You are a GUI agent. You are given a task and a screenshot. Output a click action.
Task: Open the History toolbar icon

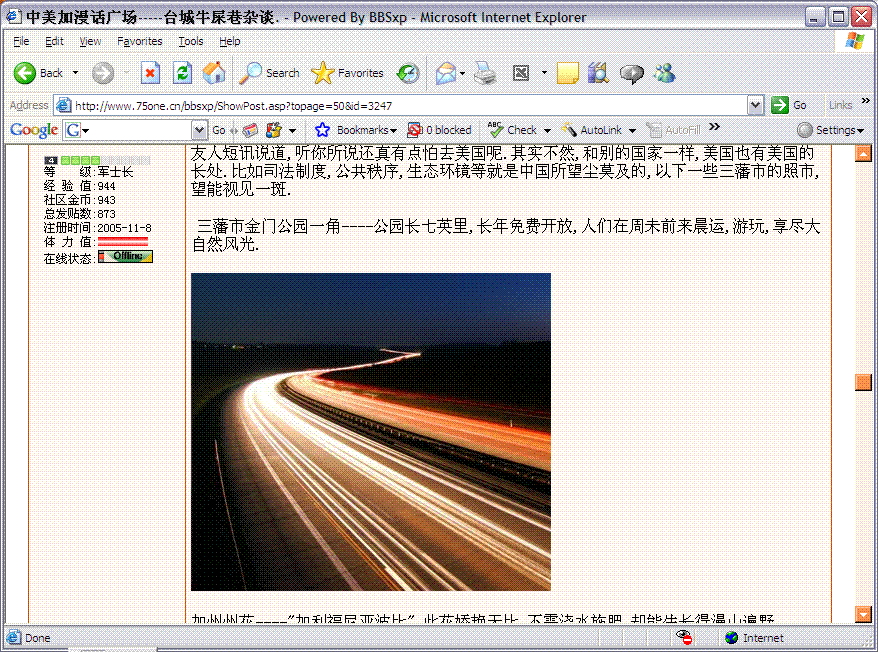point(408,73)
